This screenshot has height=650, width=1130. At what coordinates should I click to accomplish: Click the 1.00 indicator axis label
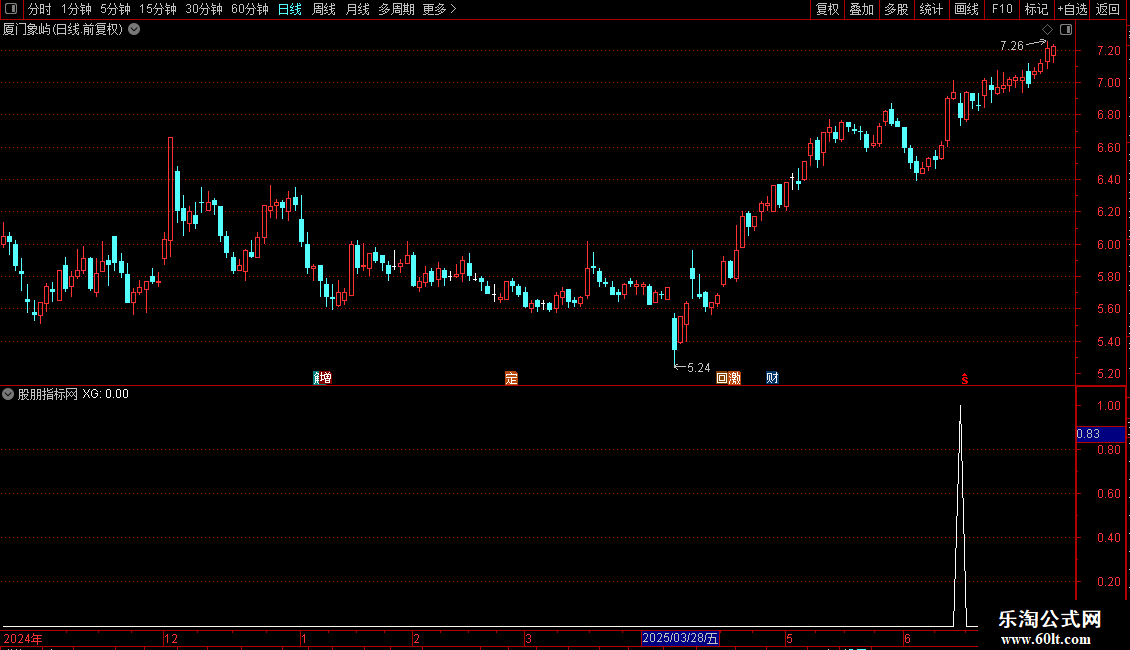[1108, 406]
